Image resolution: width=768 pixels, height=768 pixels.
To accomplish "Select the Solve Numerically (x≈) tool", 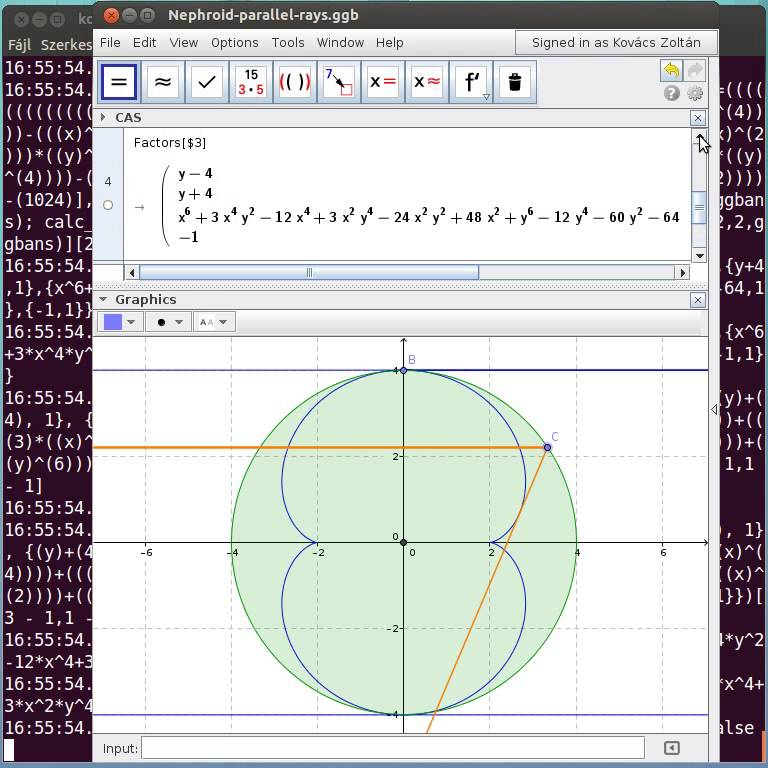I will point(427,82).
